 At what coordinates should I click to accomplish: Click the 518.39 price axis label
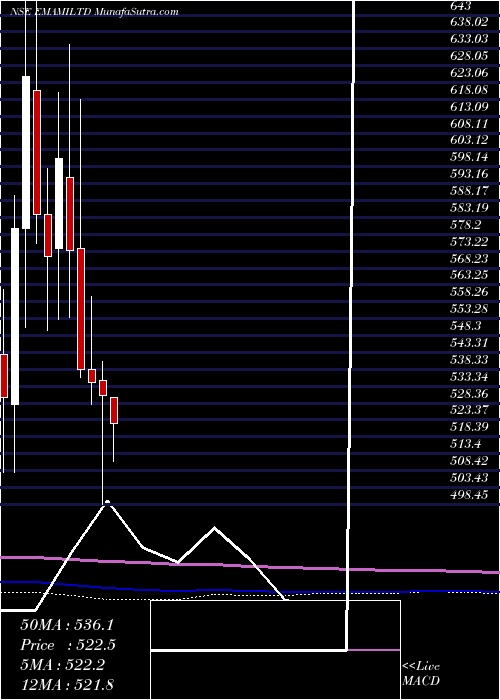point(469,427)
